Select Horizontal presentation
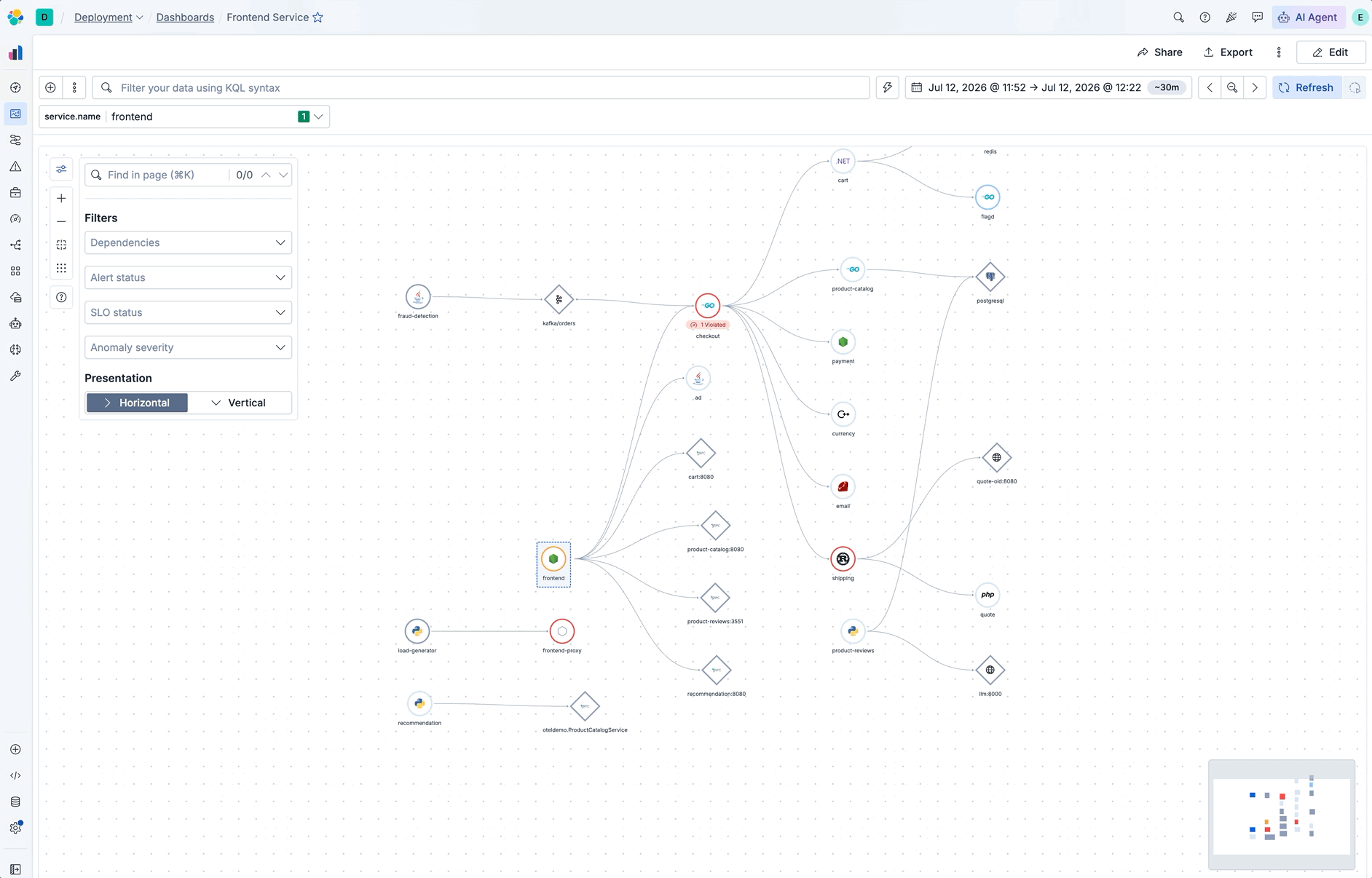Viewport: 1372px width, 878px height. pos(137,403)
